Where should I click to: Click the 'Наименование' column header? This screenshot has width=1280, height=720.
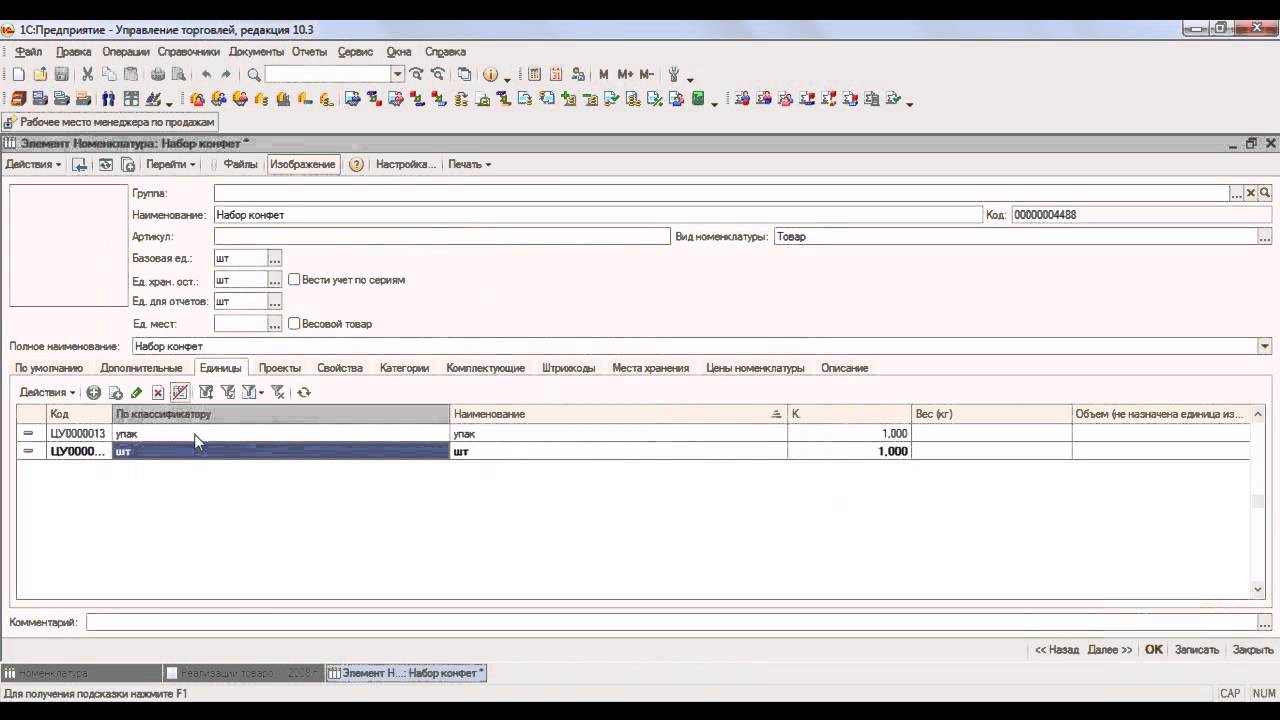point(619,414)
